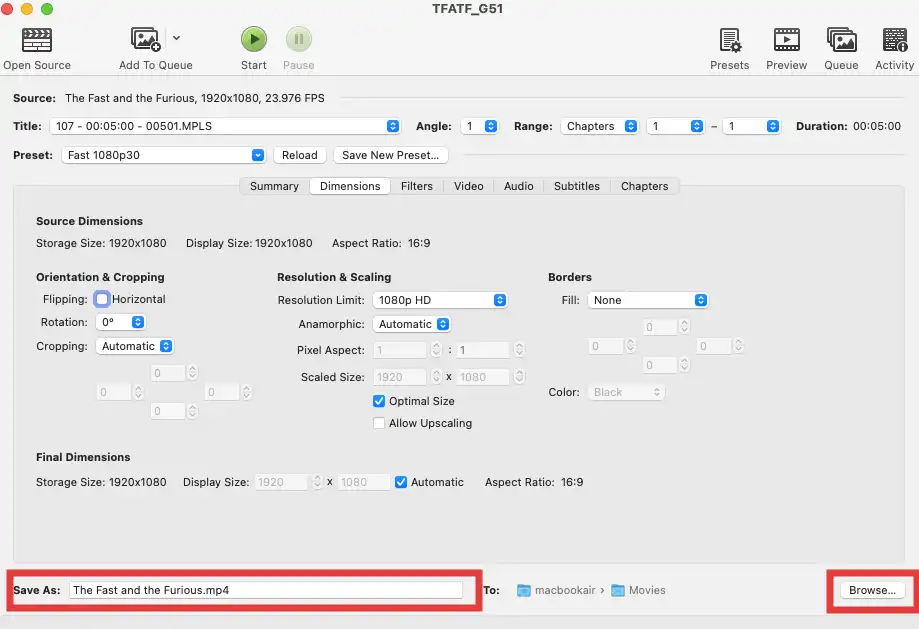919x629 pixels.
Task: Click the Save New Preset... button
Action: coord(391,155)
